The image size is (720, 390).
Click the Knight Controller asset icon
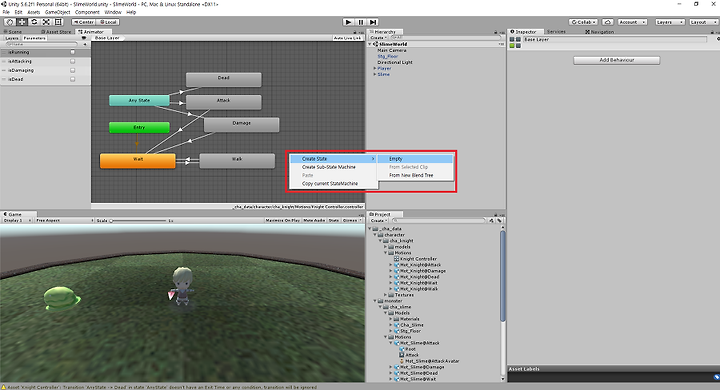tap(396, 259)
